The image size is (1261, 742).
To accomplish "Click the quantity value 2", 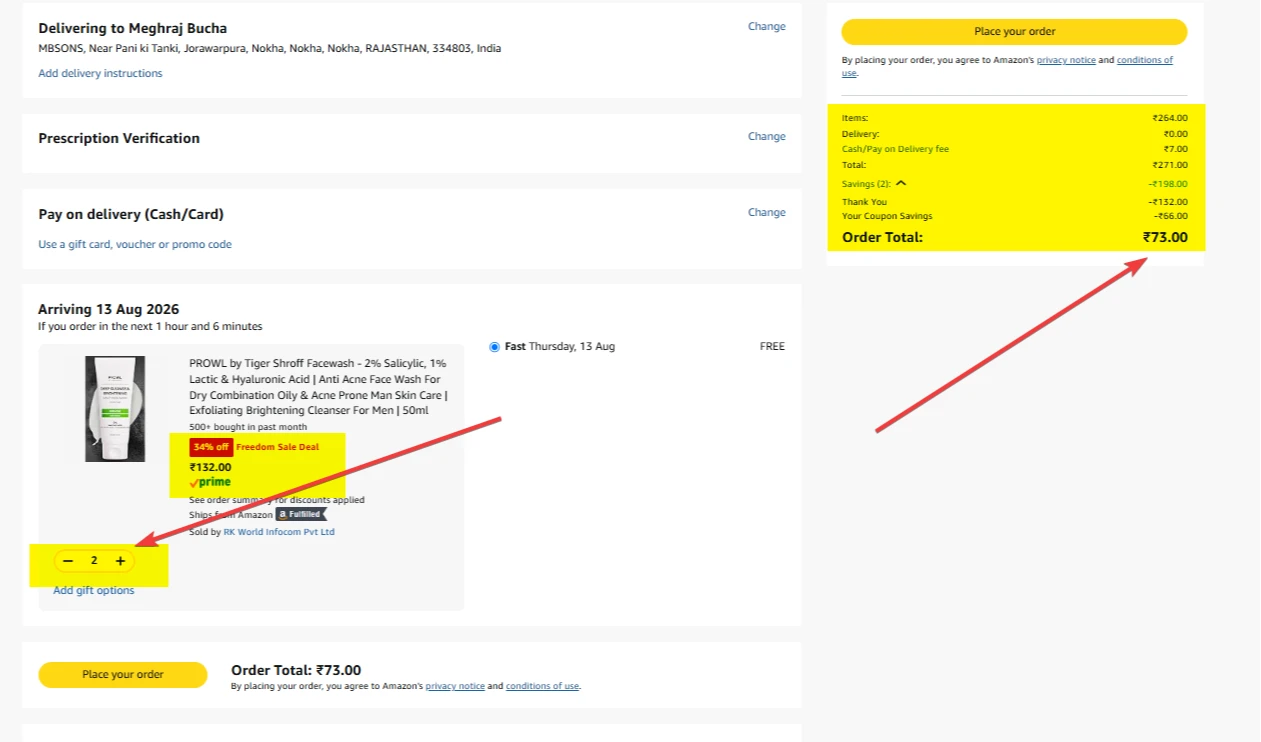I will (x=94, y=561).
